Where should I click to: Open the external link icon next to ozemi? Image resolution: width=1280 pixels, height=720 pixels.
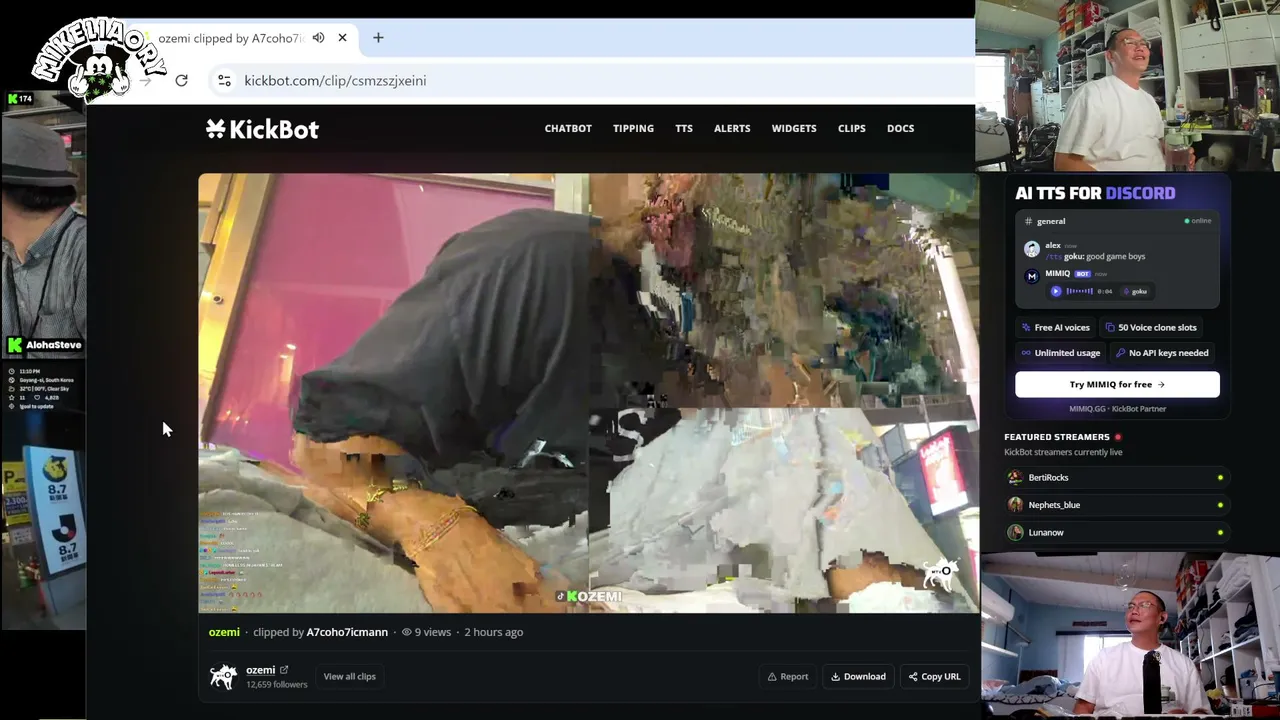(284, 670)
